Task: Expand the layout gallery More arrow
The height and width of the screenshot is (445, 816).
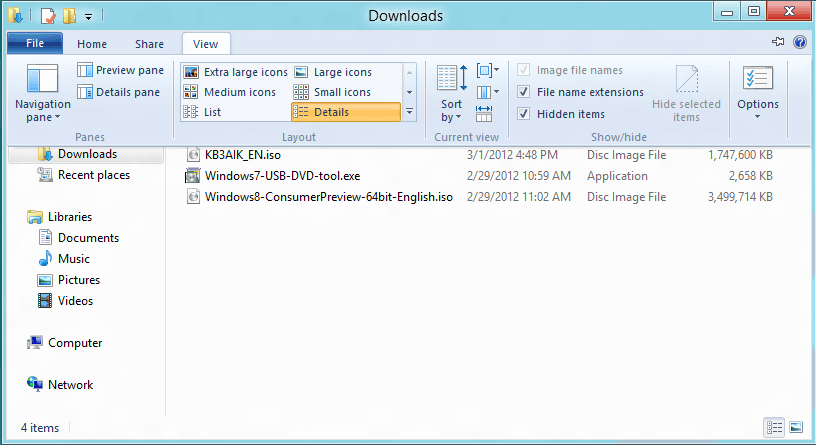Action: (410, 111)
